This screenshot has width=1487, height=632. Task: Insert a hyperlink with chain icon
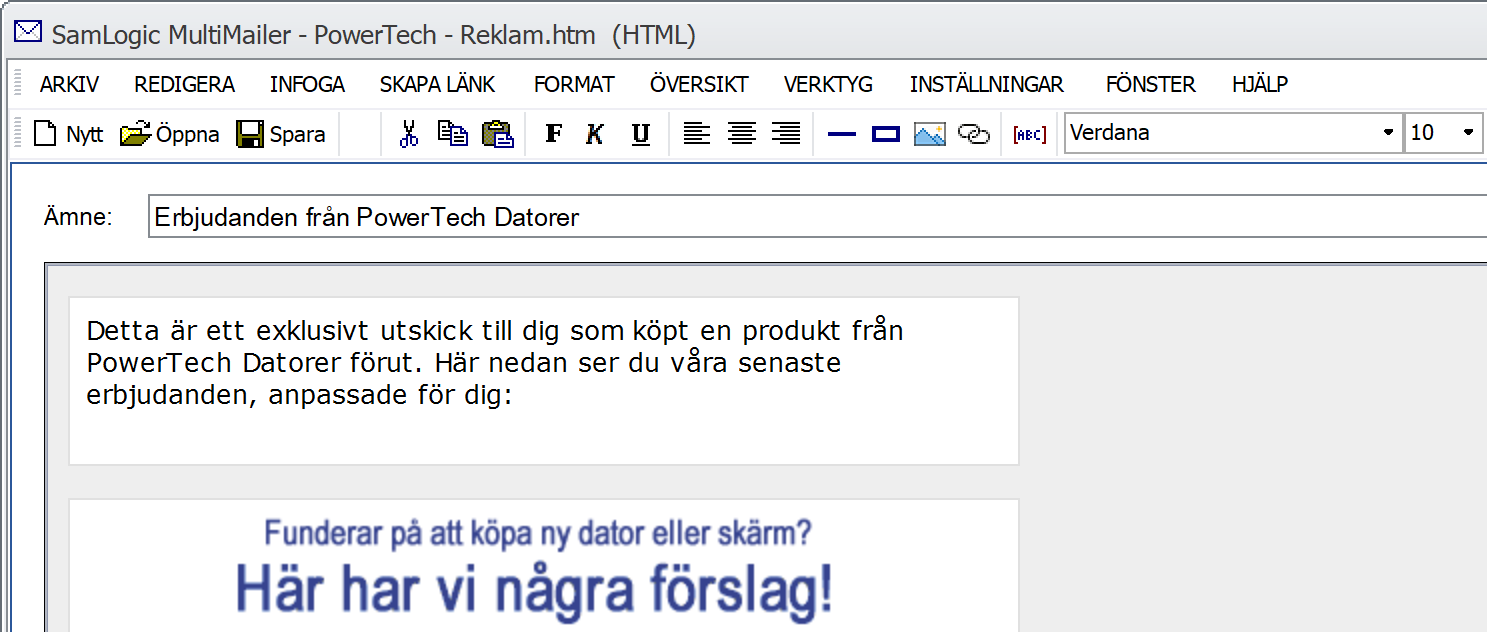[x=974, y=133]
